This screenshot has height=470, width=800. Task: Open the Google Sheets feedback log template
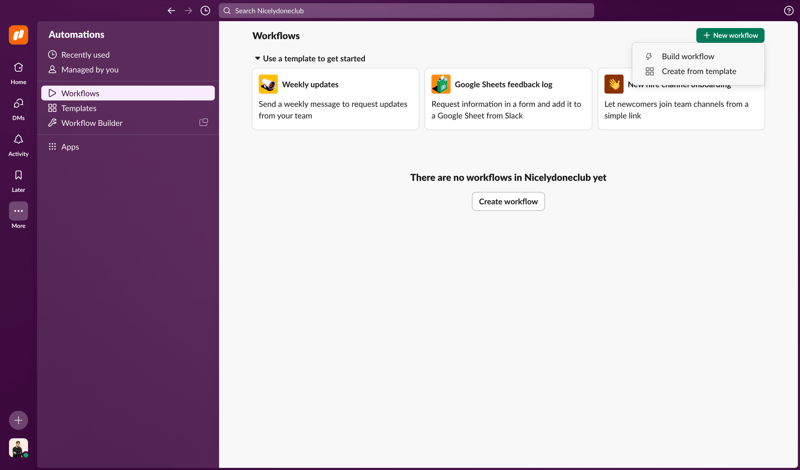tap(508, 99)
